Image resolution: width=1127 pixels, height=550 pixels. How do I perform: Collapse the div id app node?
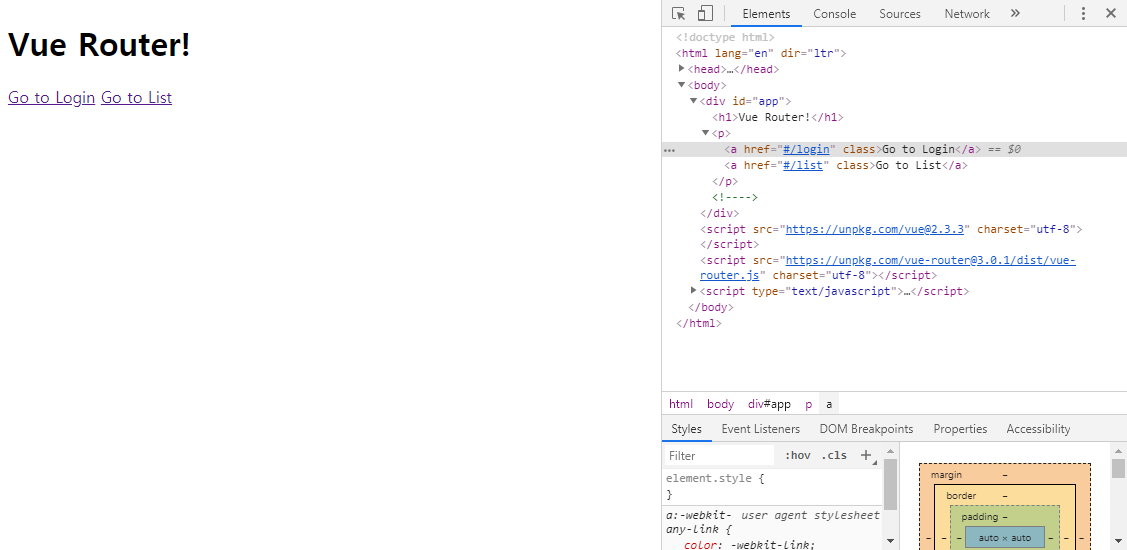click(x=694, y=101)
